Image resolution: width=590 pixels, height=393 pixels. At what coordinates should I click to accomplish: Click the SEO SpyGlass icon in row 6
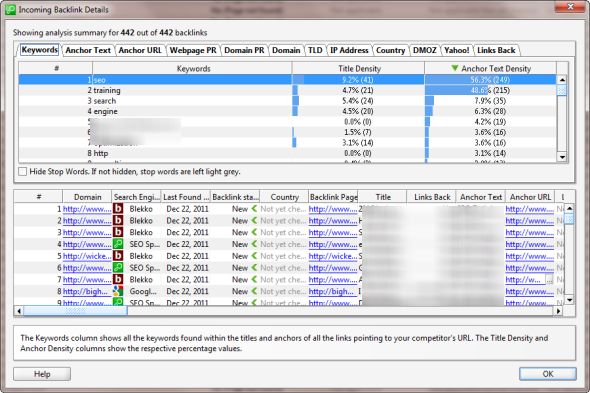click(118, 268)
